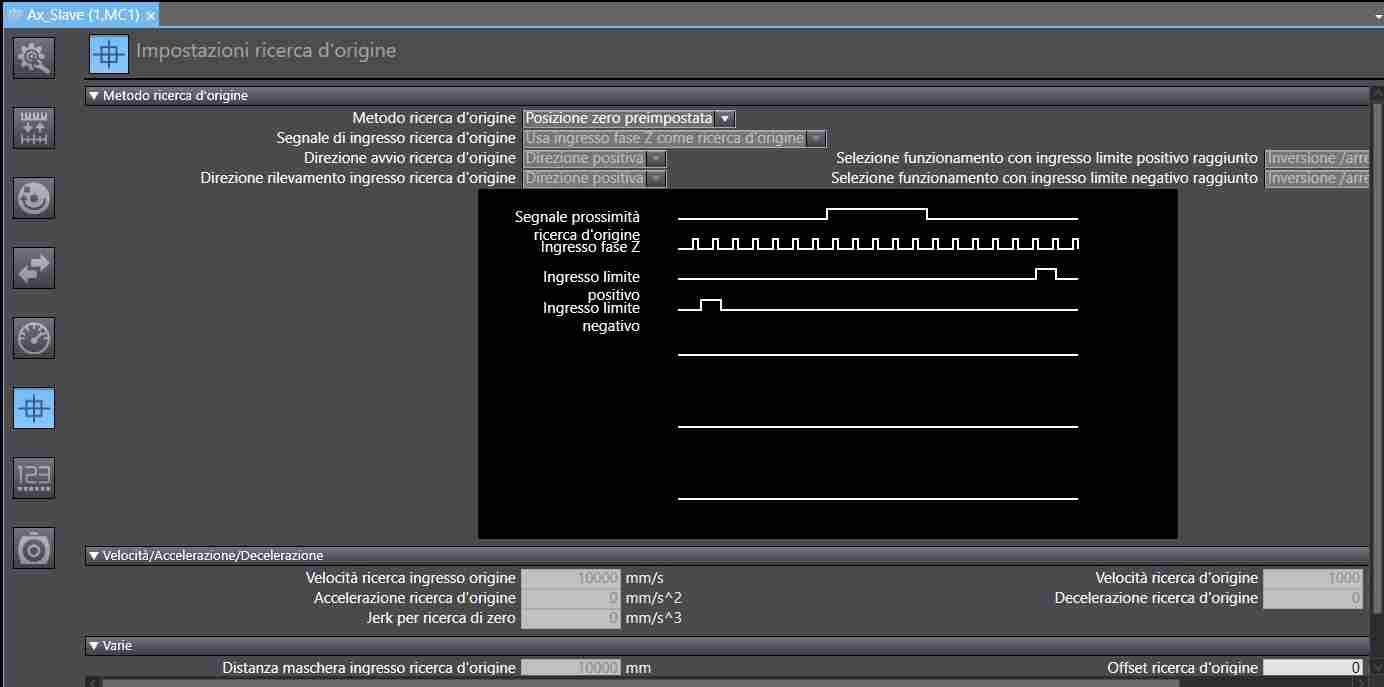Click Distanza maschera ingresso ricerca d'origine field

point(572,668)
